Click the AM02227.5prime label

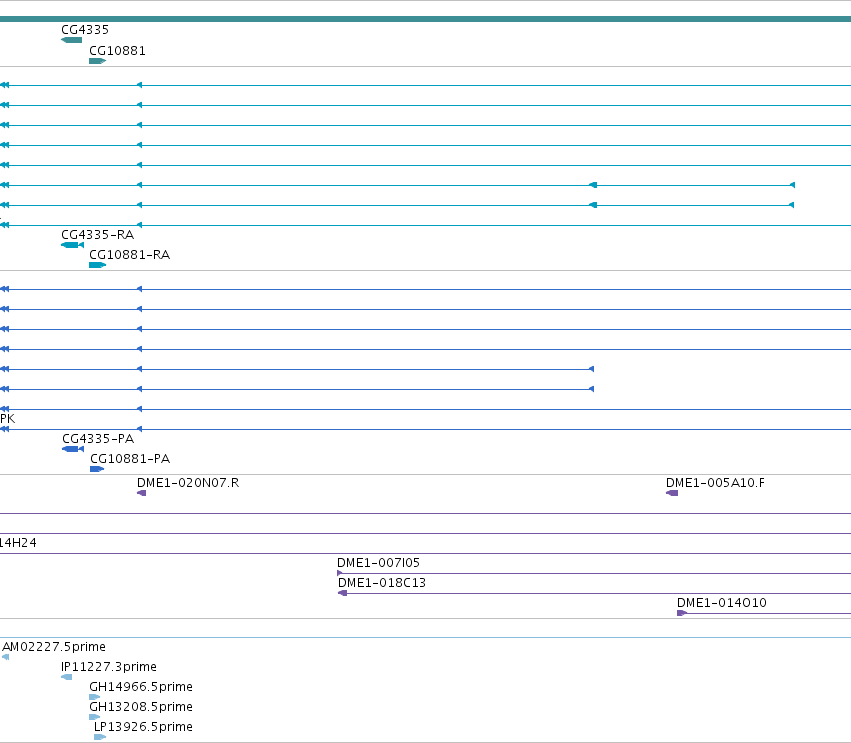coord(54,647)
